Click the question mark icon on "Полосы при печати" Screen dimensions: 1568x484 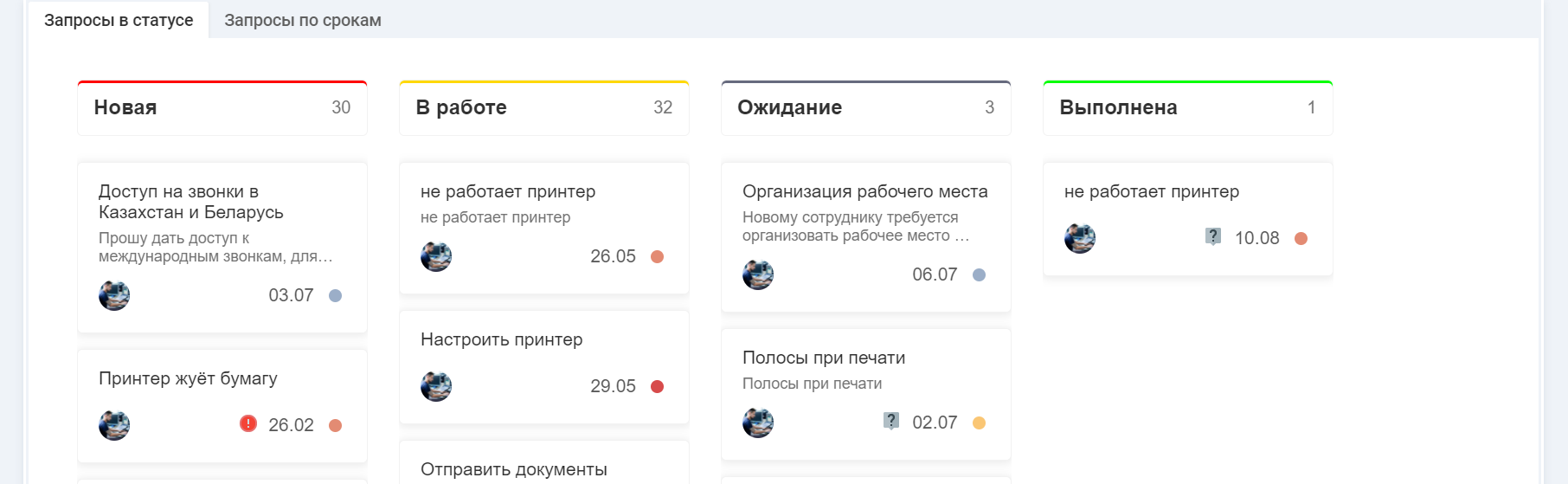click(x=891, y=421)
